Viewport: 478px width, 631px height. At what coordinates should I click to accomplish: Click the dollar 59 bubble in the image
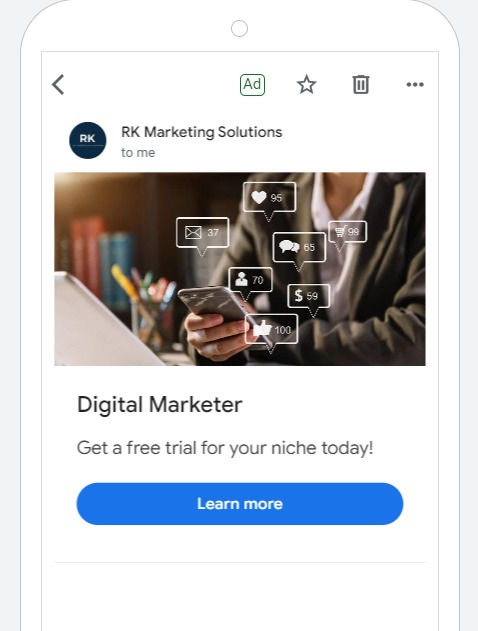tap(309, 296)
